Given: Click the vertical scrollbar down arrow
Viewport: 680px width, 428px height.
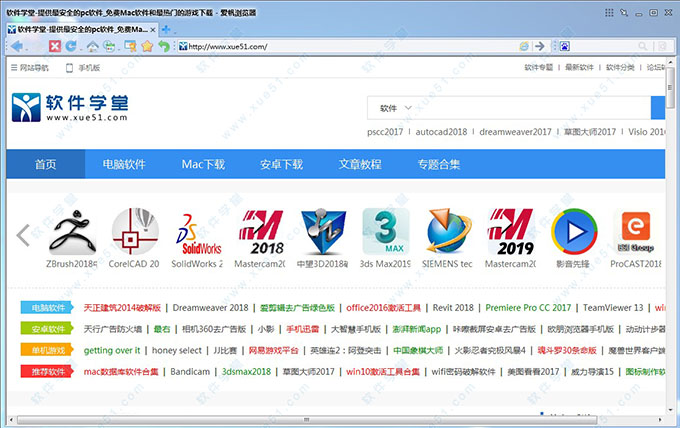Looking at the screenshot, I should [670, 410].
